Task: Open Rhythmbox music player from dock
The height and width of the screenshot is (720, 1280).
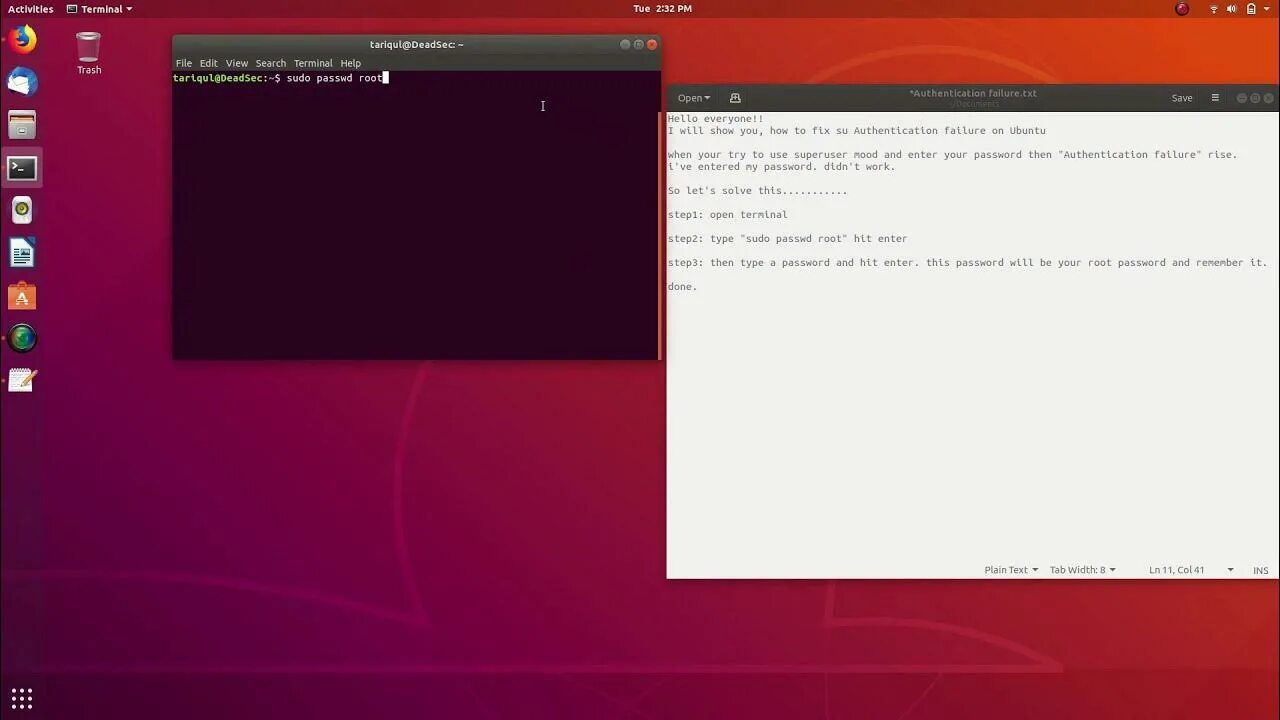Action: coord(22,210)
